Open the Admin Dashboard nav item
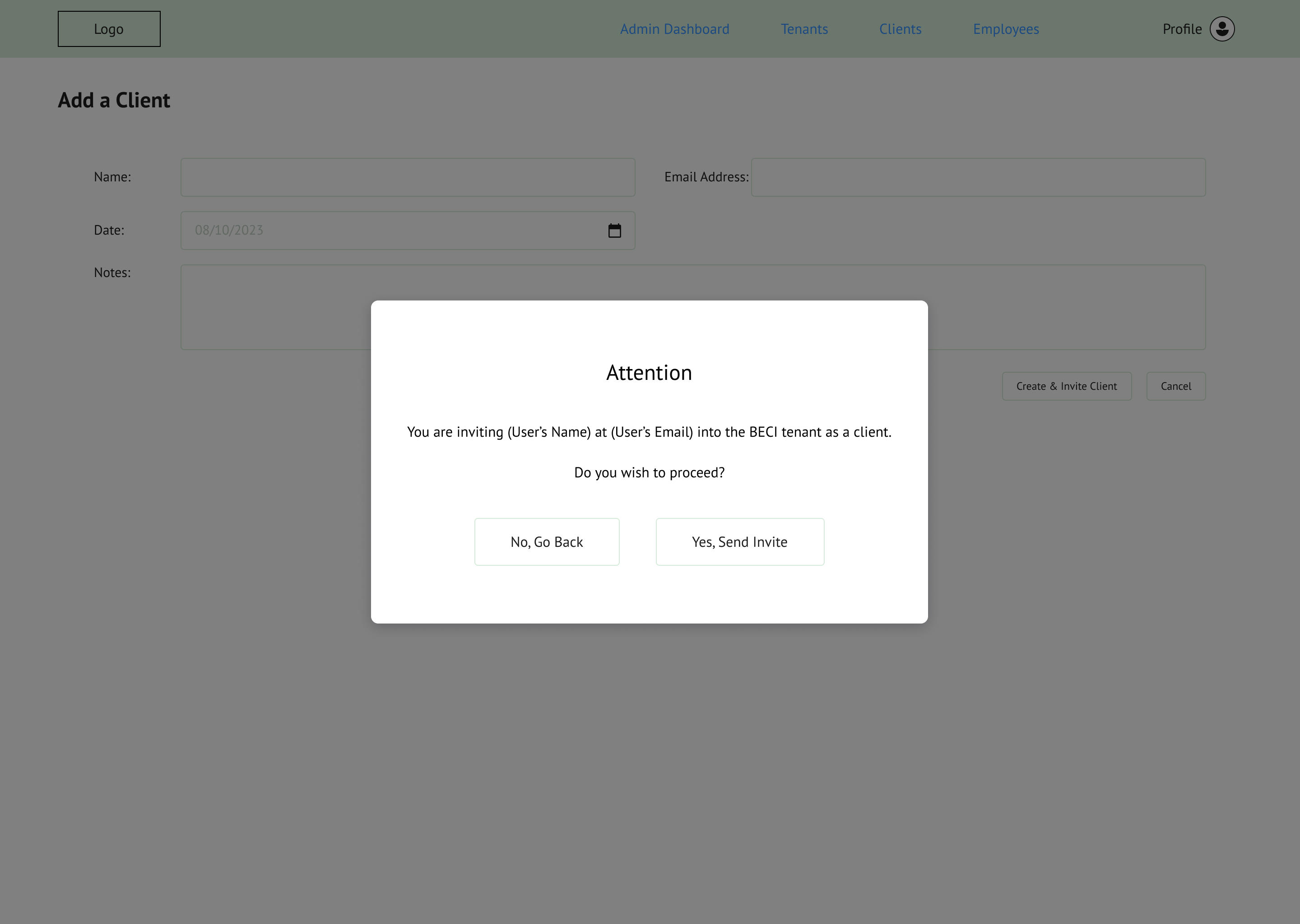This screenshot has height=924, width=1300. pyautogui.click(x=674, y=29)
